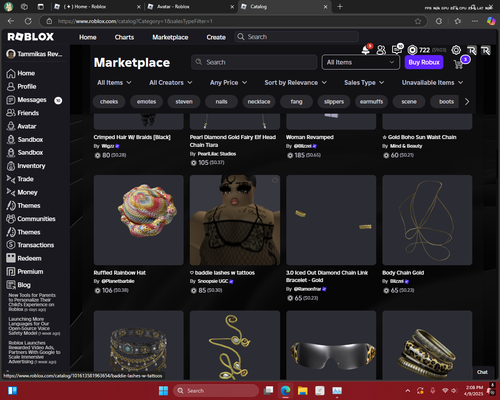Open the settings gear icon
The width and height of the screenshot is (500, 400).
tap(456, 50)
